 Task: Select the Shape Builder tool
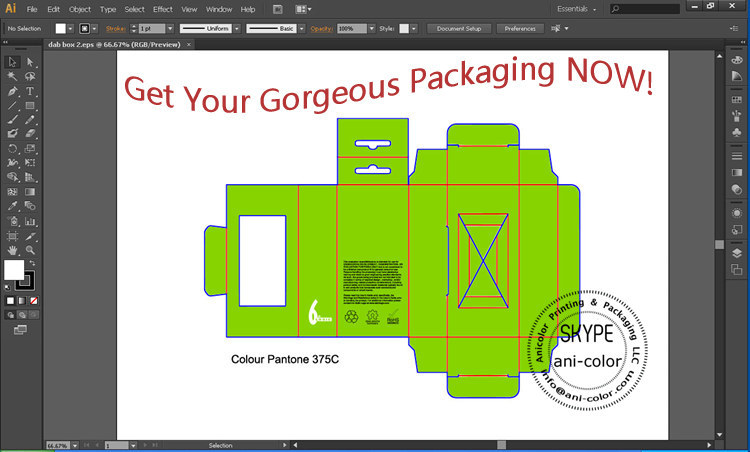12,177
